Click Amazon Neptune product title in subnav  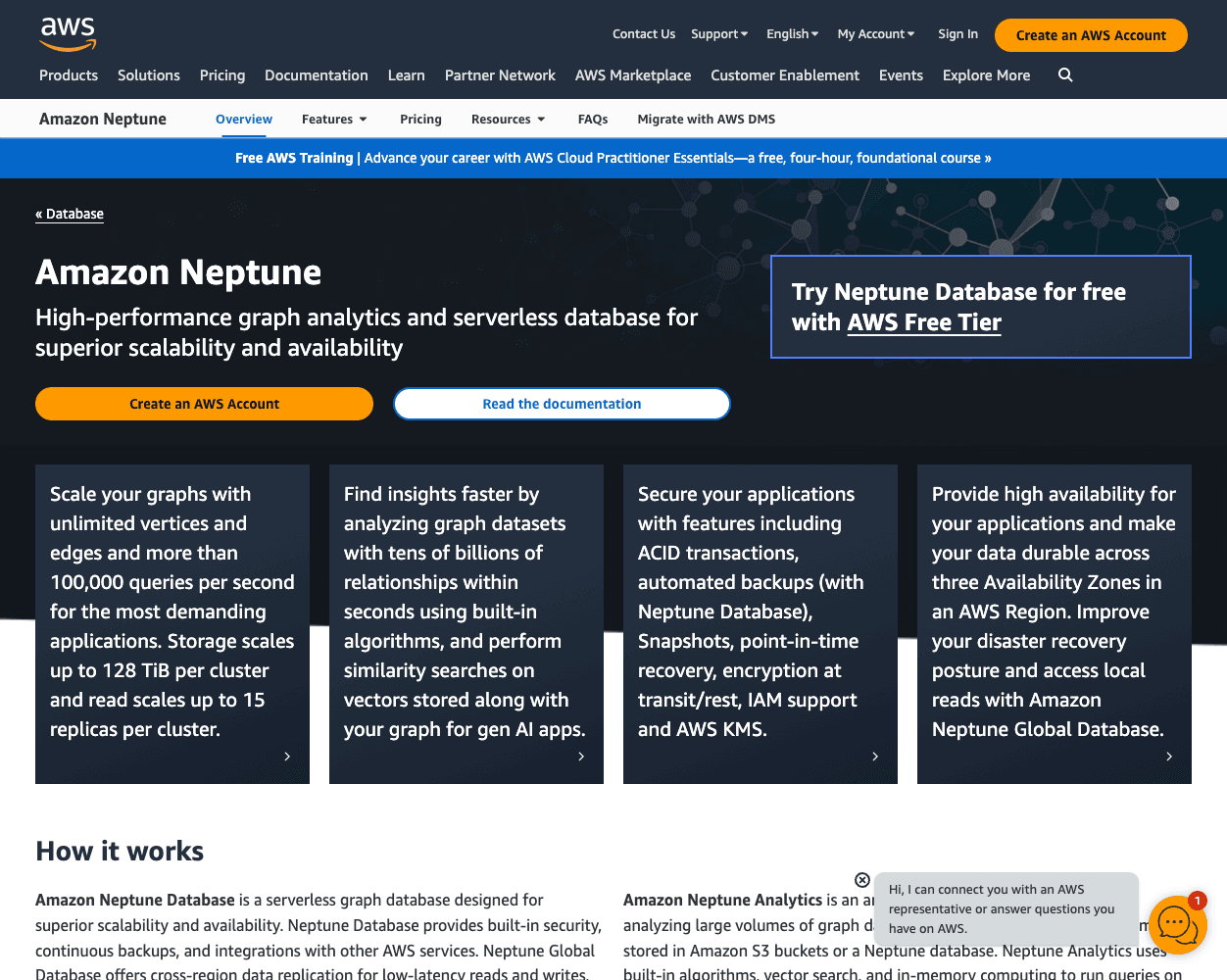click(103, 120)
